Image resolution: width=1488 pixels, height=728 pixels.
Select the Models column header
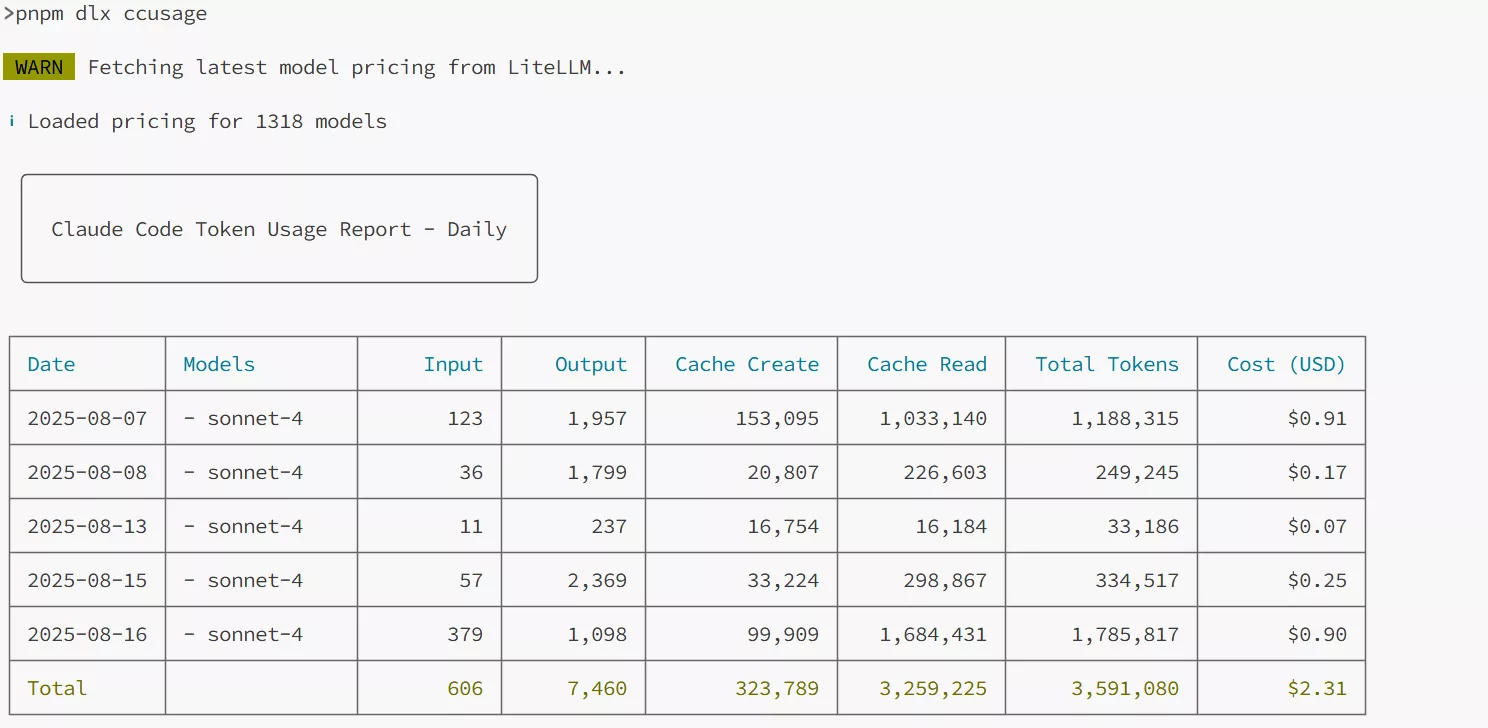tap(219, 365)
